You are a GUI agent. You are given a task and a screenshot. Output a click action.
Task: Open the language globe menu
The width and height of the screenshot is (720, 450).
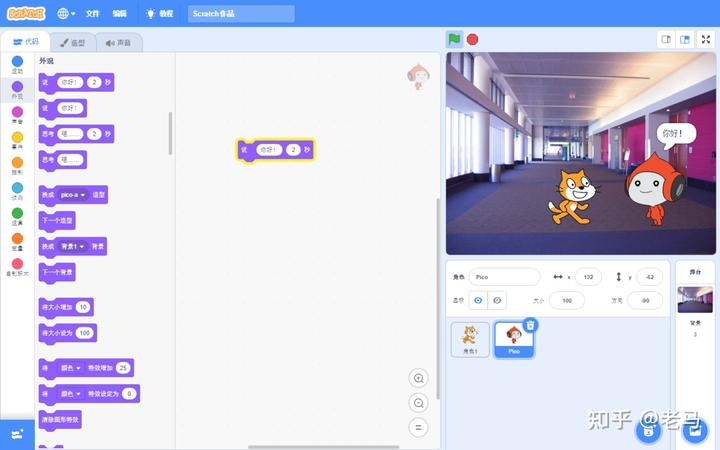(x=66, y=13)
